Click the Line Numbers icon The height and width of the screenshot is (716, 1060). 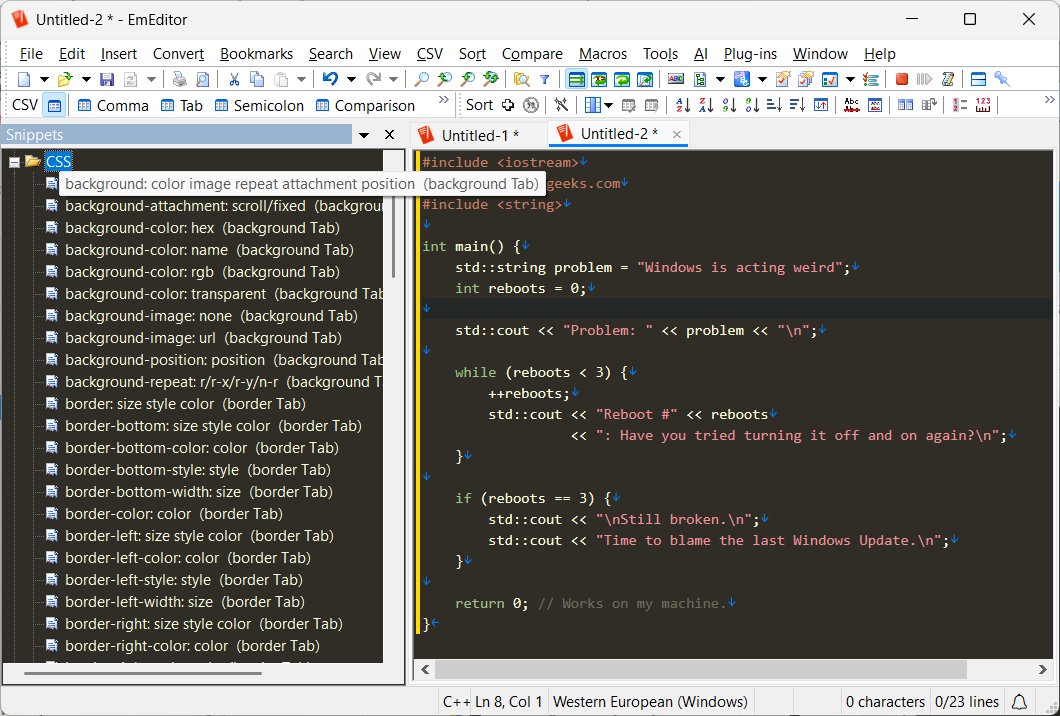tap(960, 105)
